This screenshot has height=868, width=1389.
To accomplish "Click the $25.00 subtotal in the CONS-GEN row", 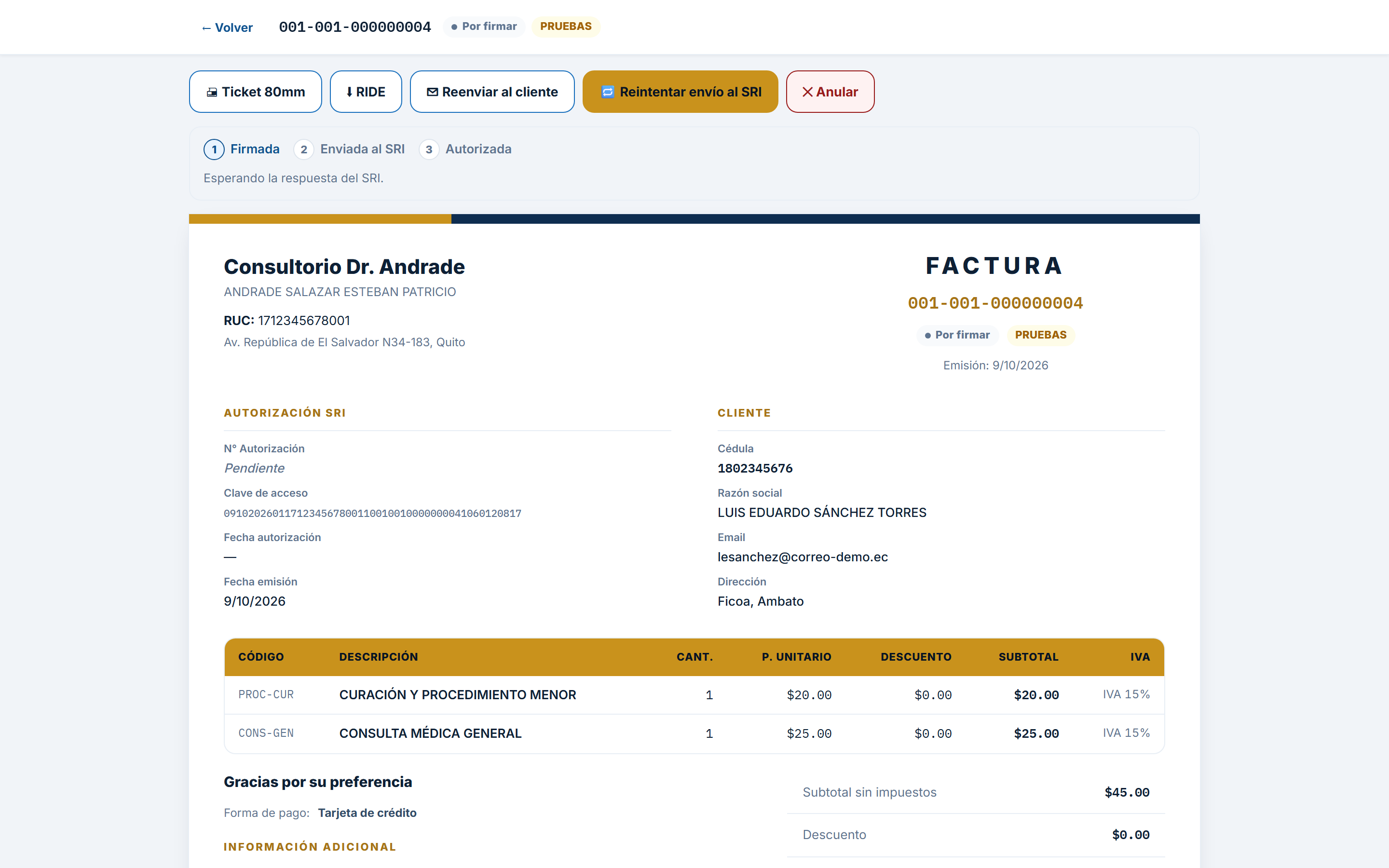I will (x=1036, y=733).
